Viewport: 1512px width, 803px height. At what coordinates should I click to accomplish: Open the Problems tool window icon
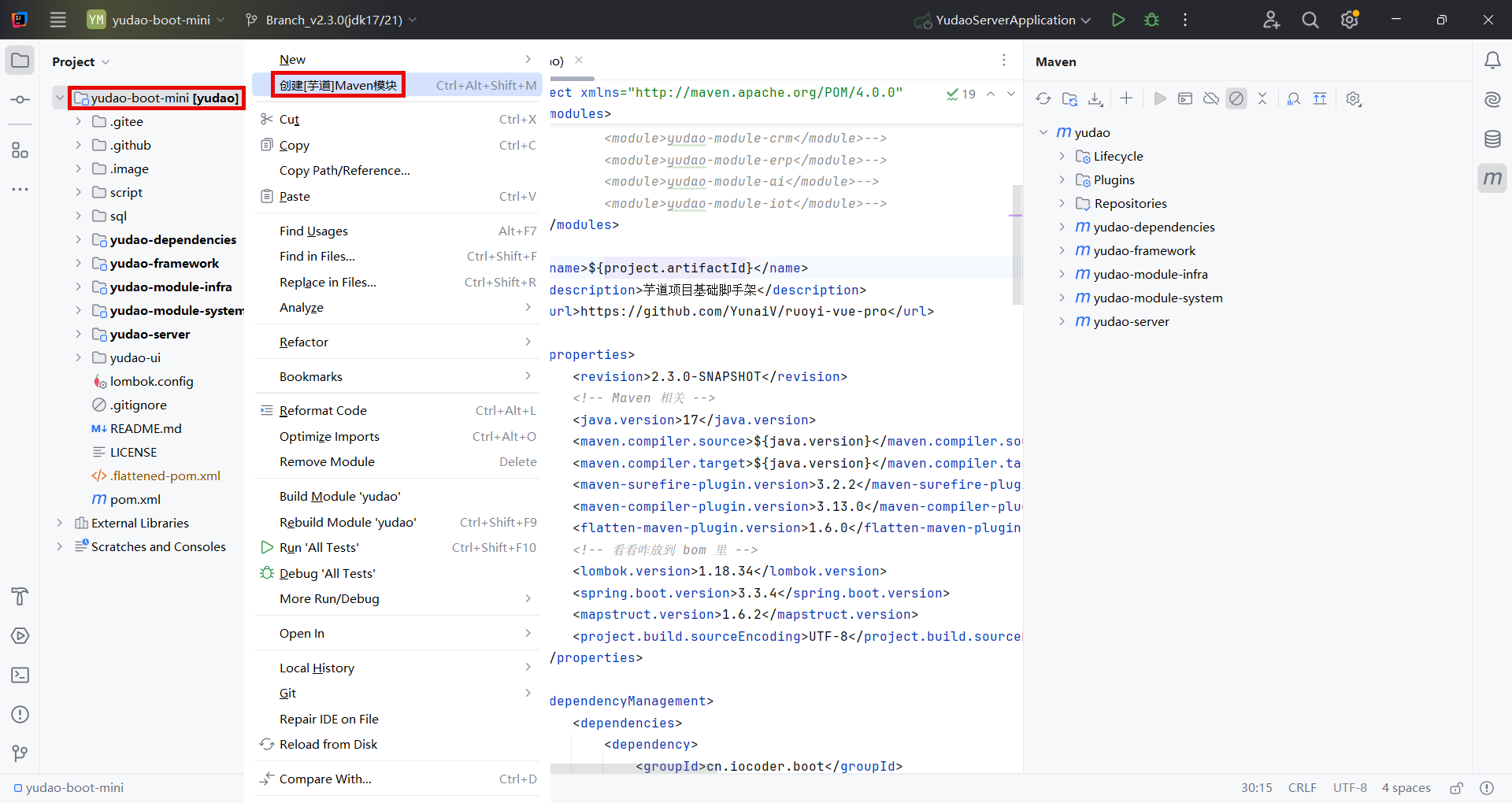pos(20,715)
